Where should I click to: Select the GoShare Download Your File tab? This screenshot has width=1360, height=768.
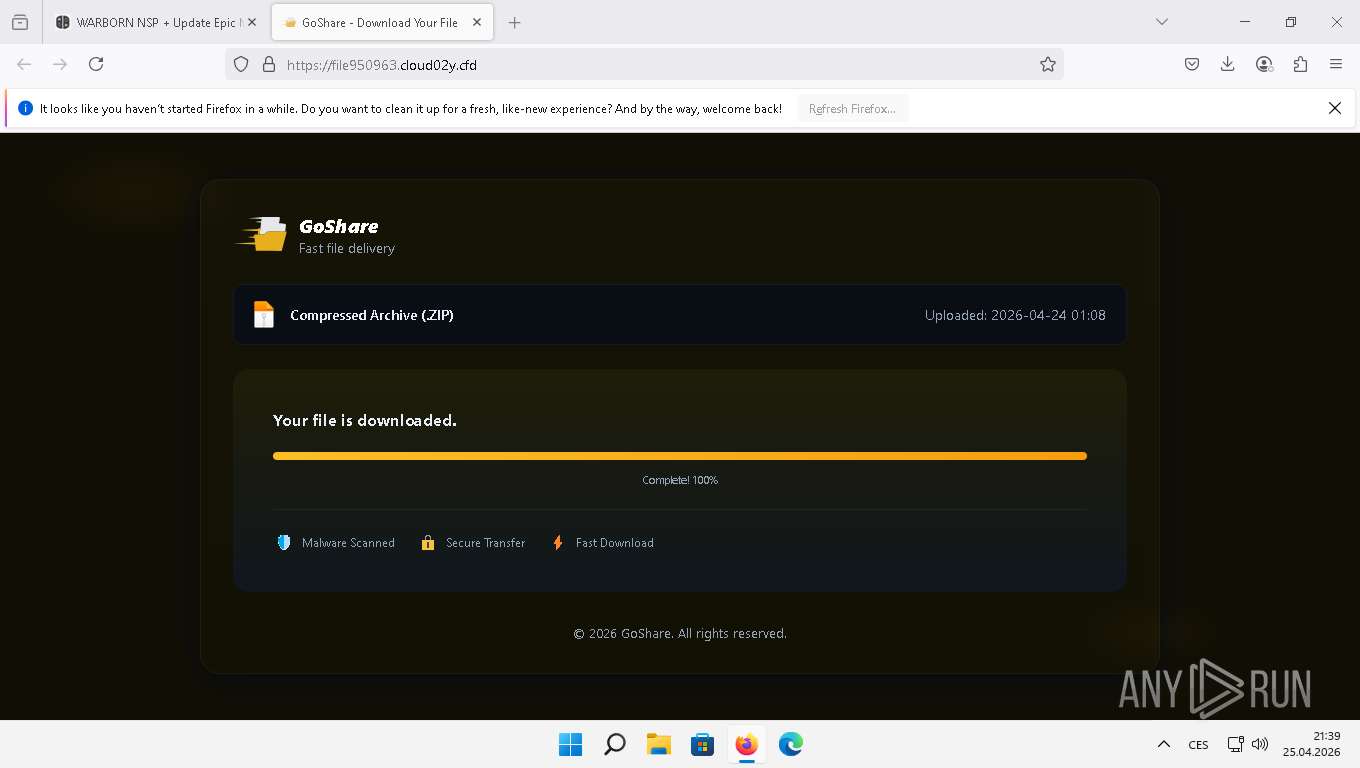point(381,22)
